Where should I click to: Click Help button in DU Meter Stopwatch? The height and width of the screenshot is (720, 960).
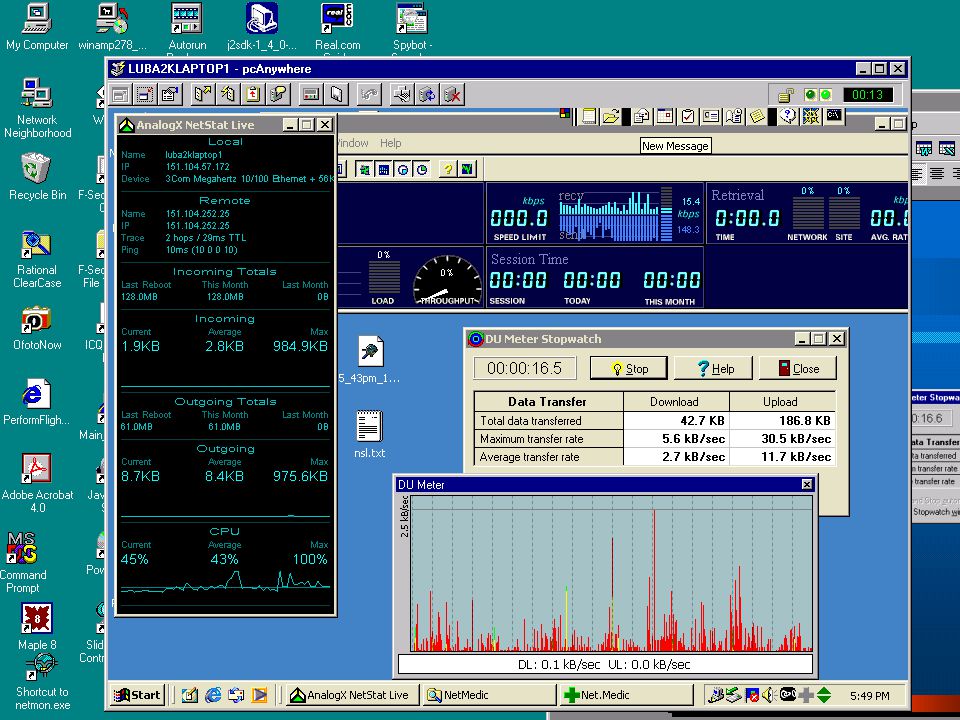(713, 369)
